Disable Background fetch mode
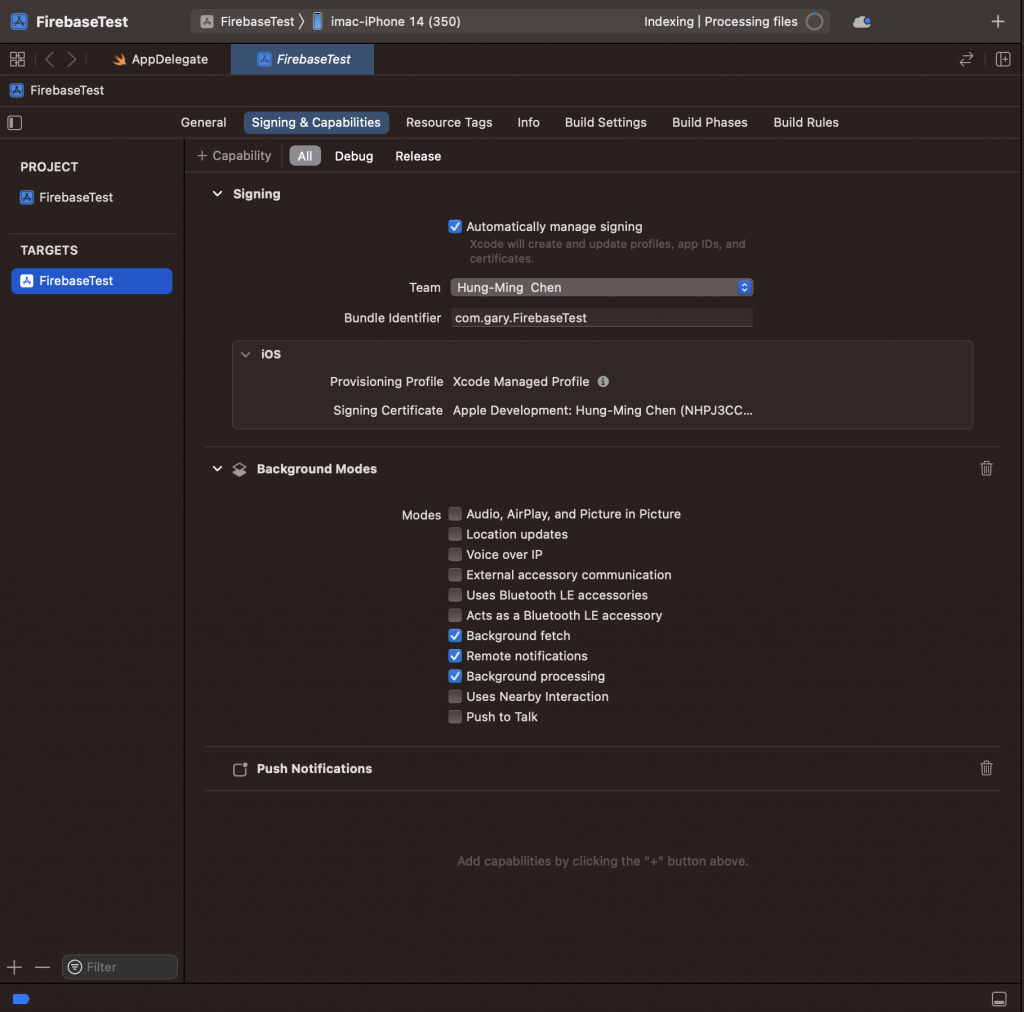 (455, 635)
